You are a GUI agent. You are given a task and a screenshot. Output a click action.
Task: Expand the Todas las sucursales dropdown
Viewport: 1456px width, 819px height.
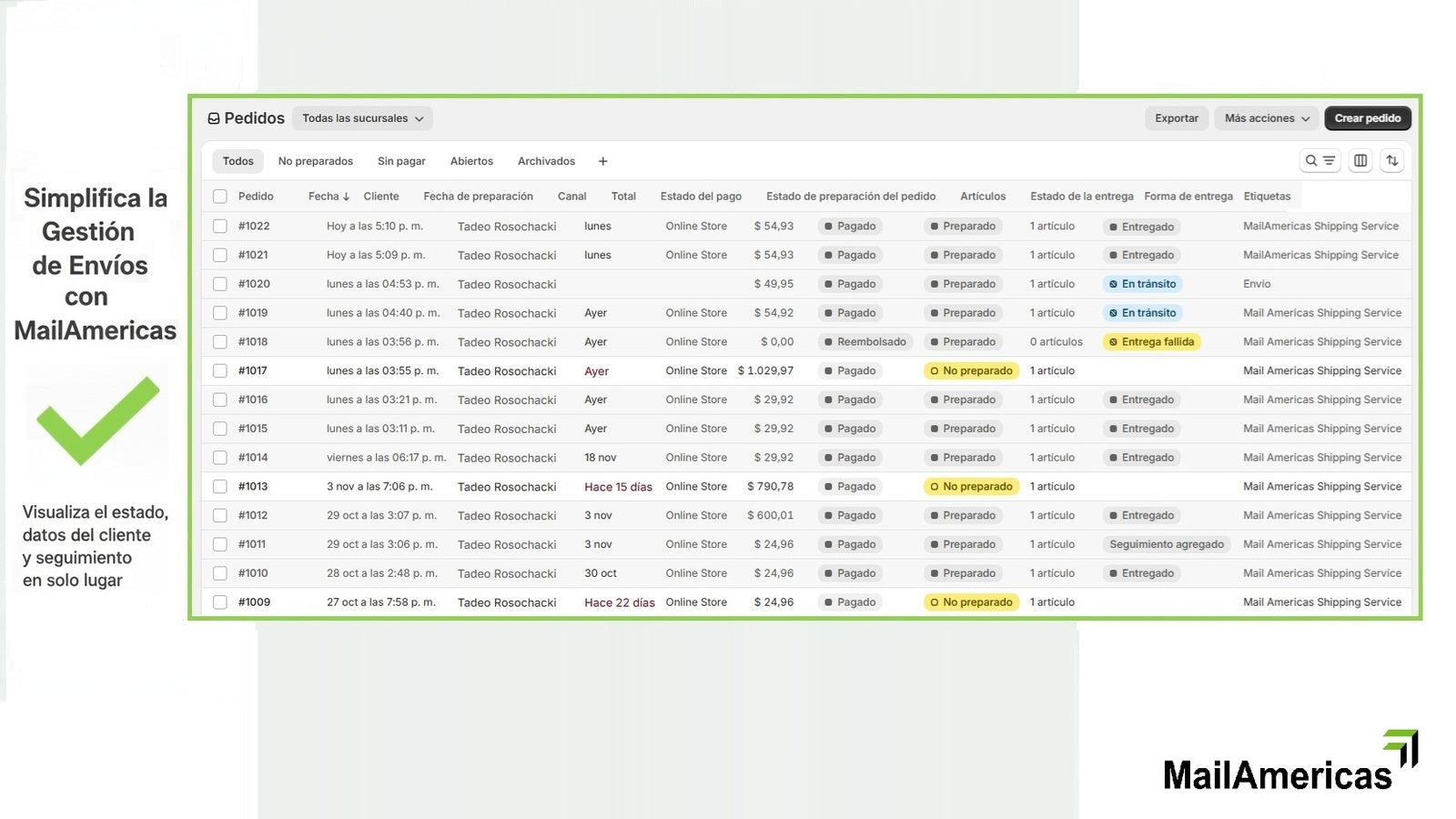(x=362, y=118)
